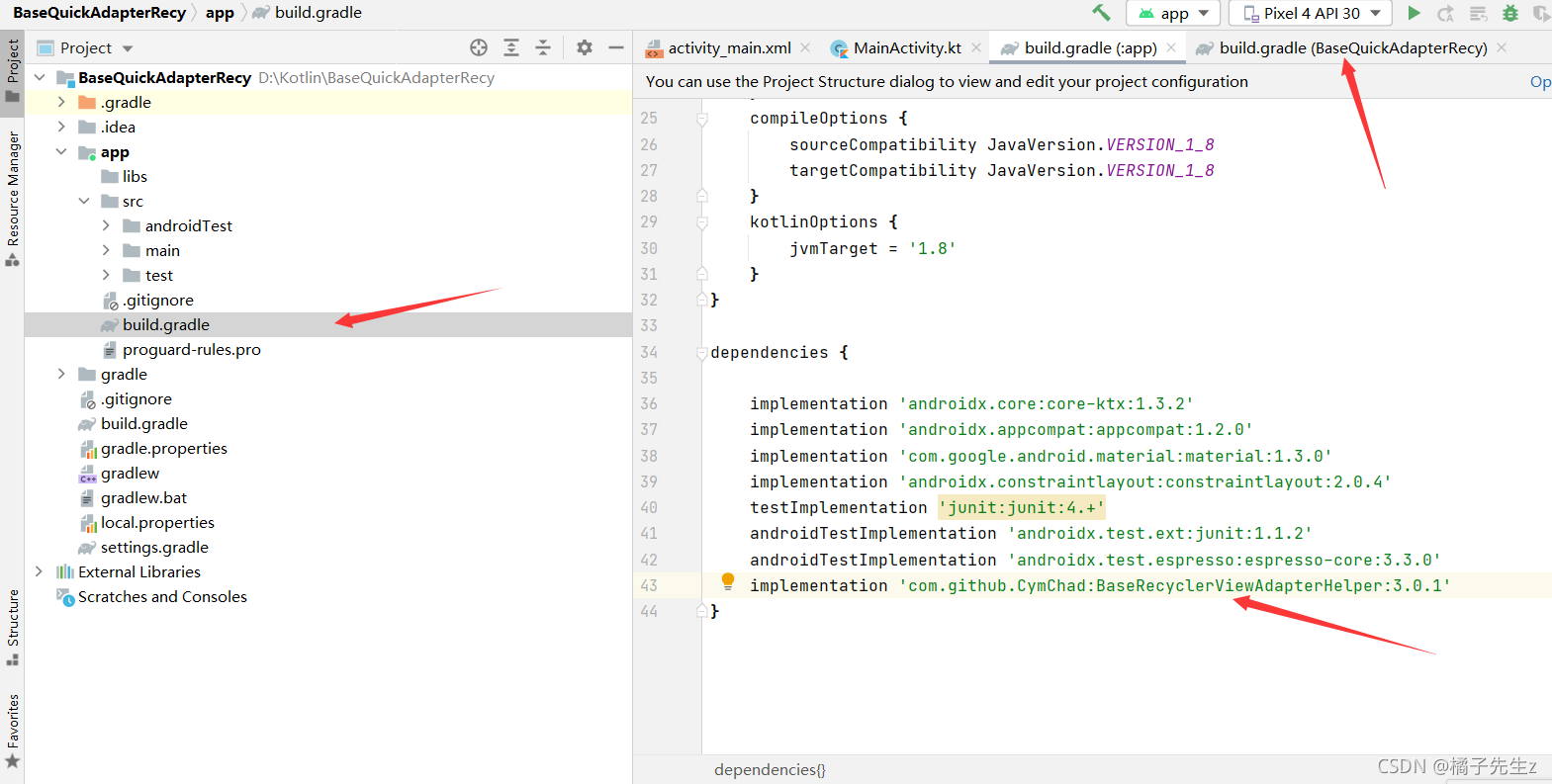Select app's .gitignore file
Screen dimensions: 1552x784
click(x=158, y=300)
